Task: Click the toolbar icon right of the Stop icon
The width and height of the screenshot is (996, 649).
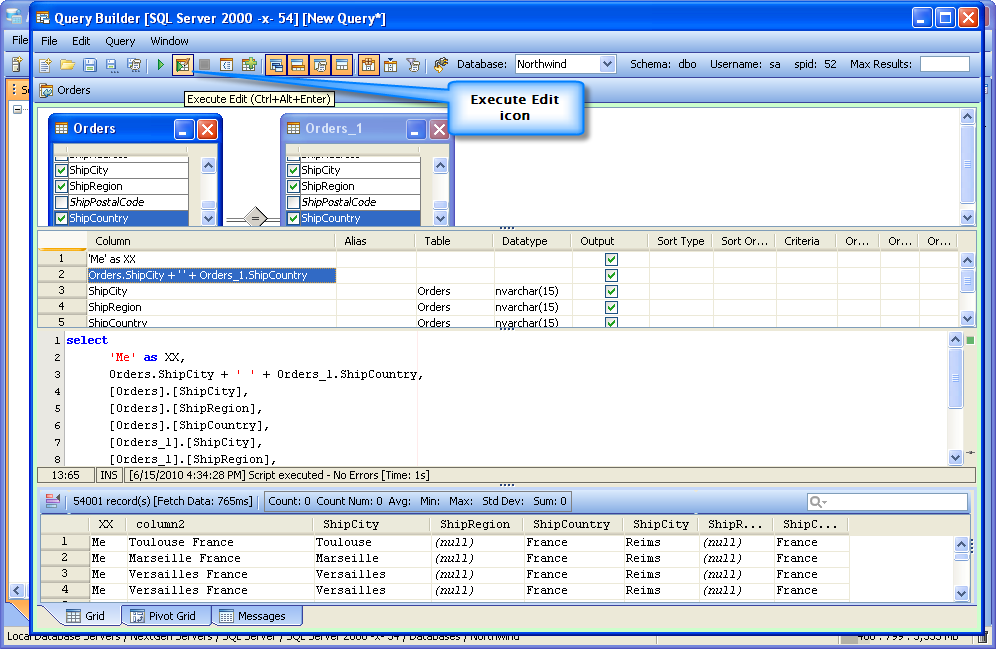Action: 227,65
